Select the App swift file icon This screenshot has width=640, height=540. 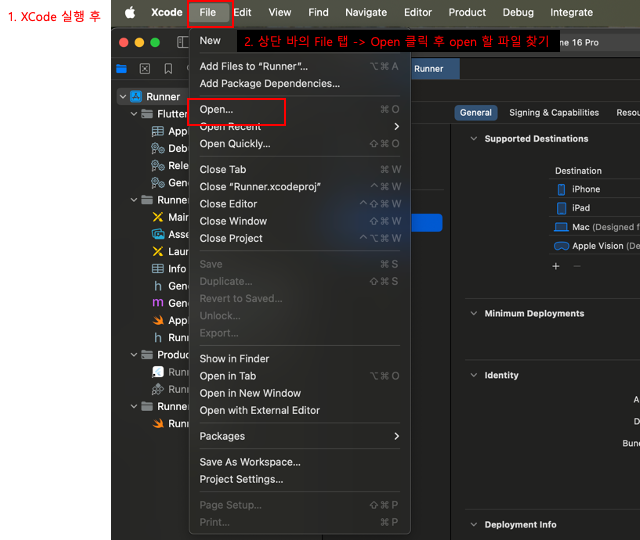tap(158, 320)
